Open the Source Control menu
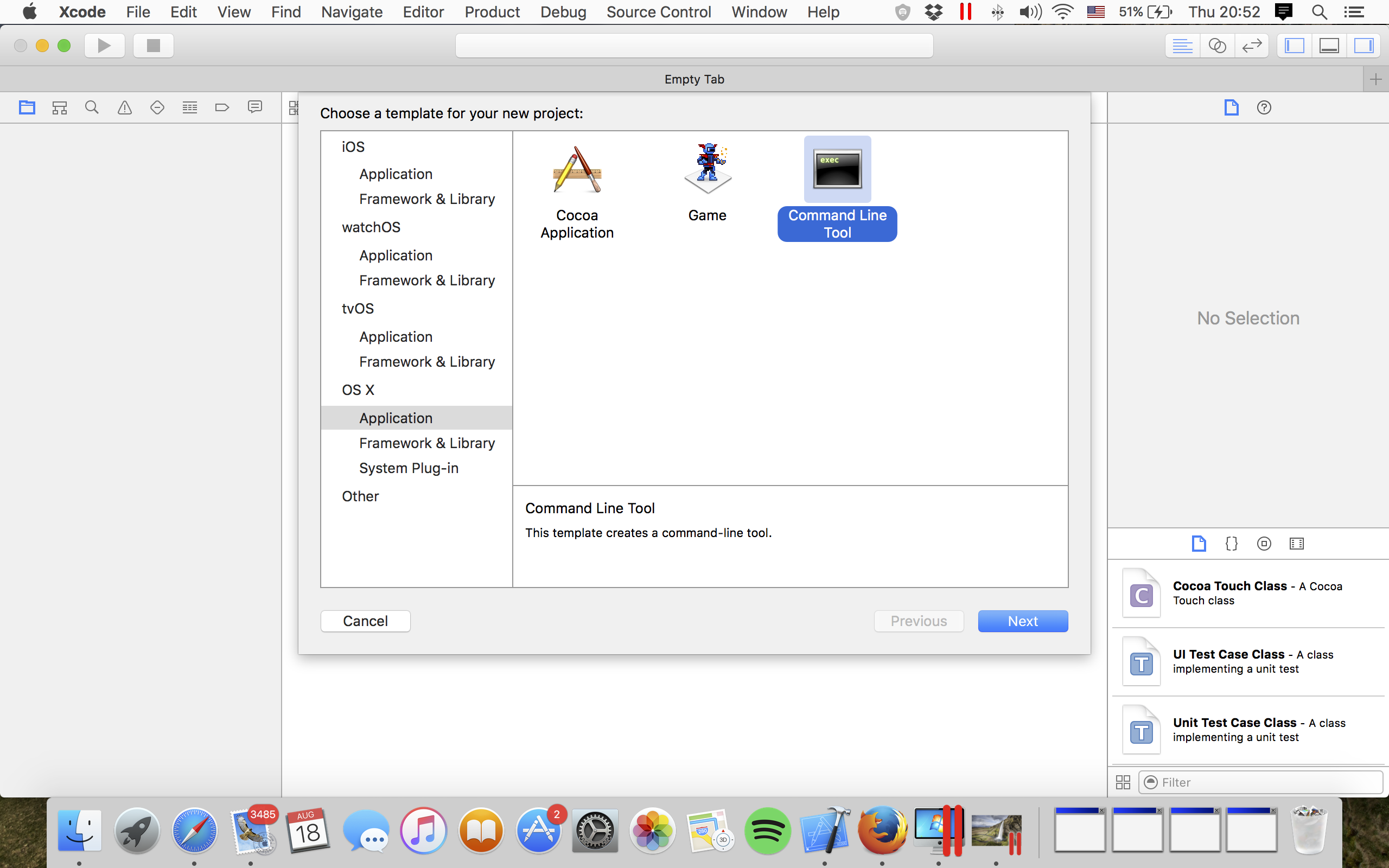 (658, 12)
